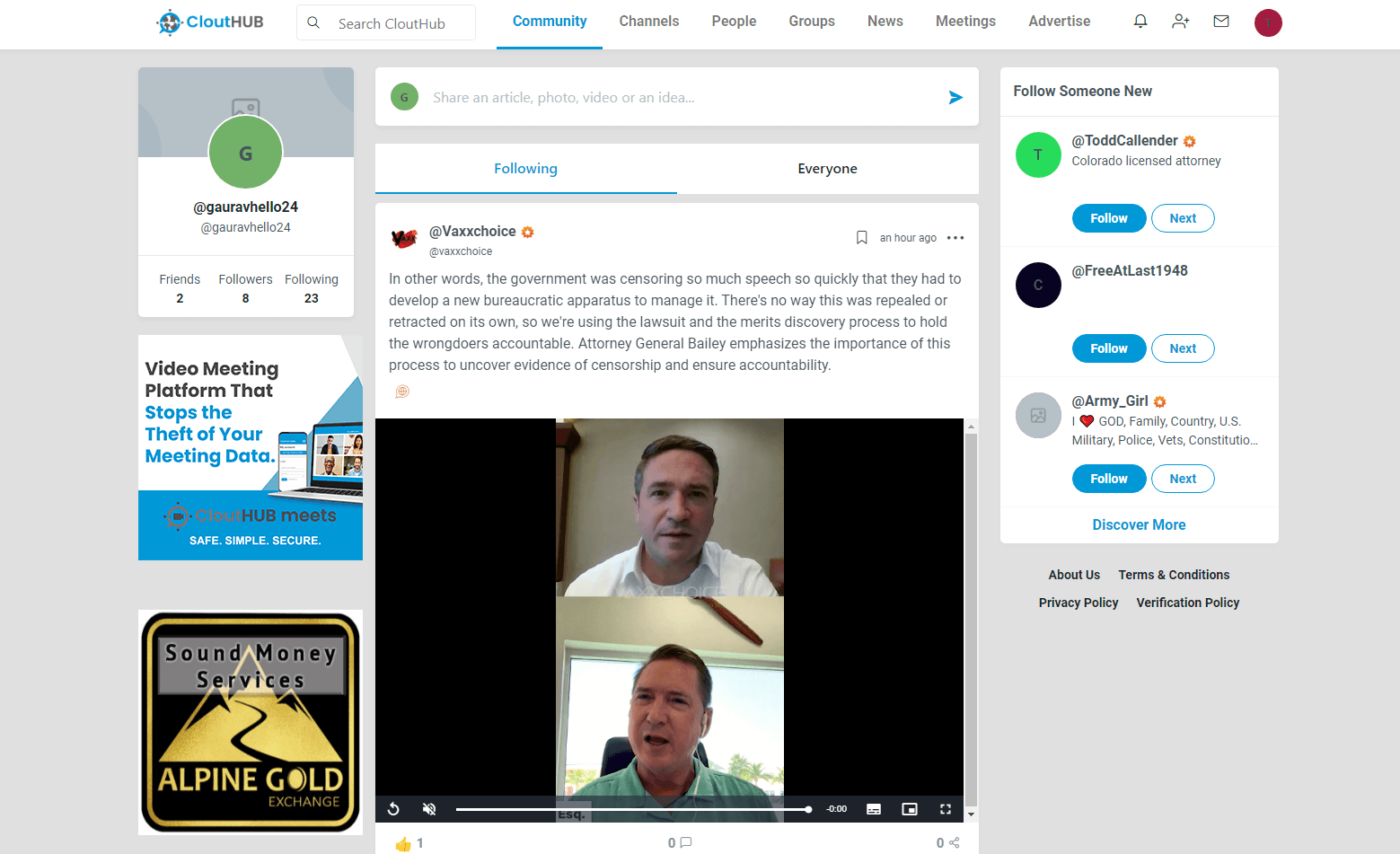Viewport: 1400px width, 854px height.
Task: Open your profile avatar menu
Action: 1268,22
